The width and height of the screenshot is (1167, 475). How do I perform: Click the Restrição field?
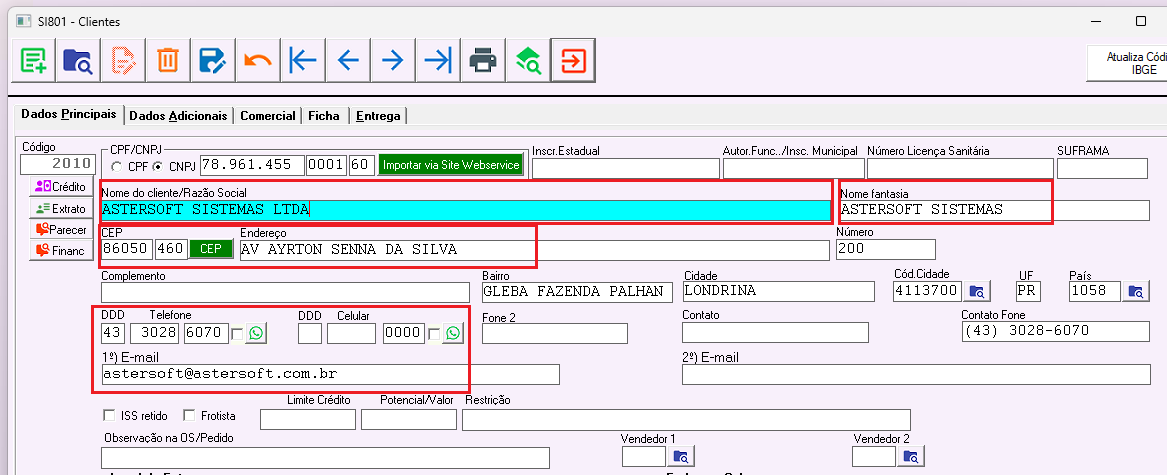point(686,420)
